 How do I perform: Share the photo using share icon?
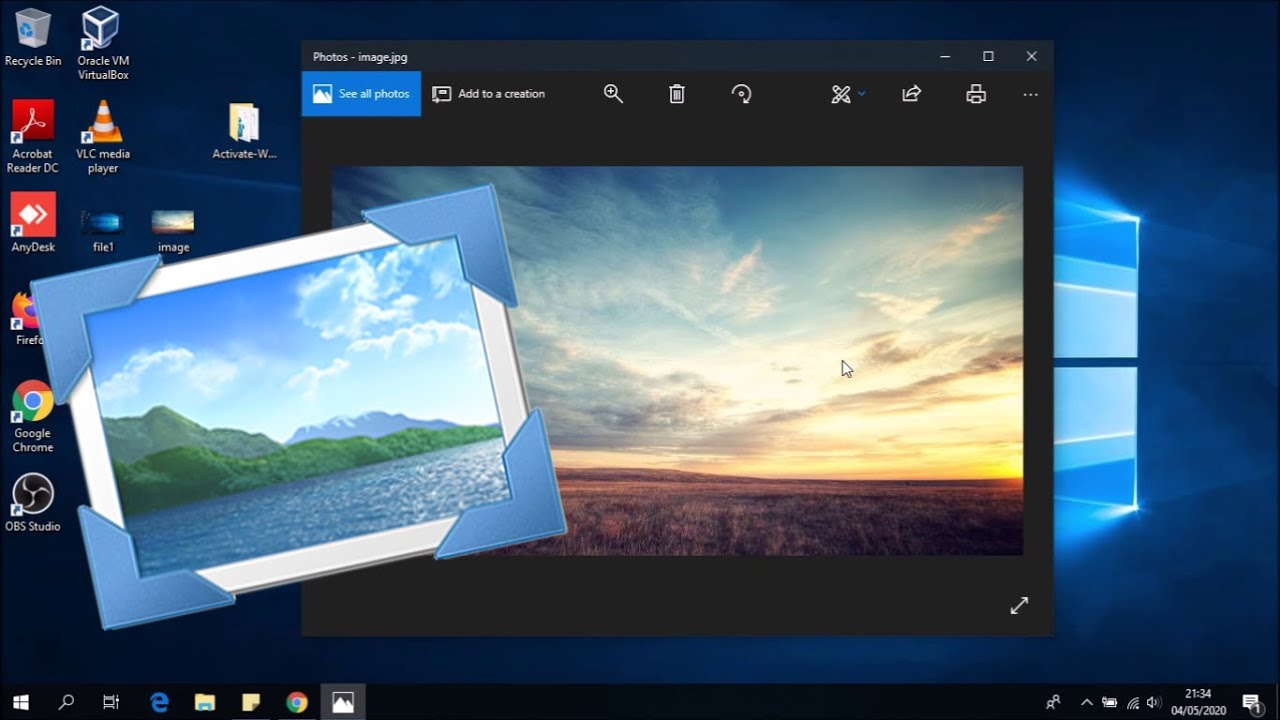911,94
